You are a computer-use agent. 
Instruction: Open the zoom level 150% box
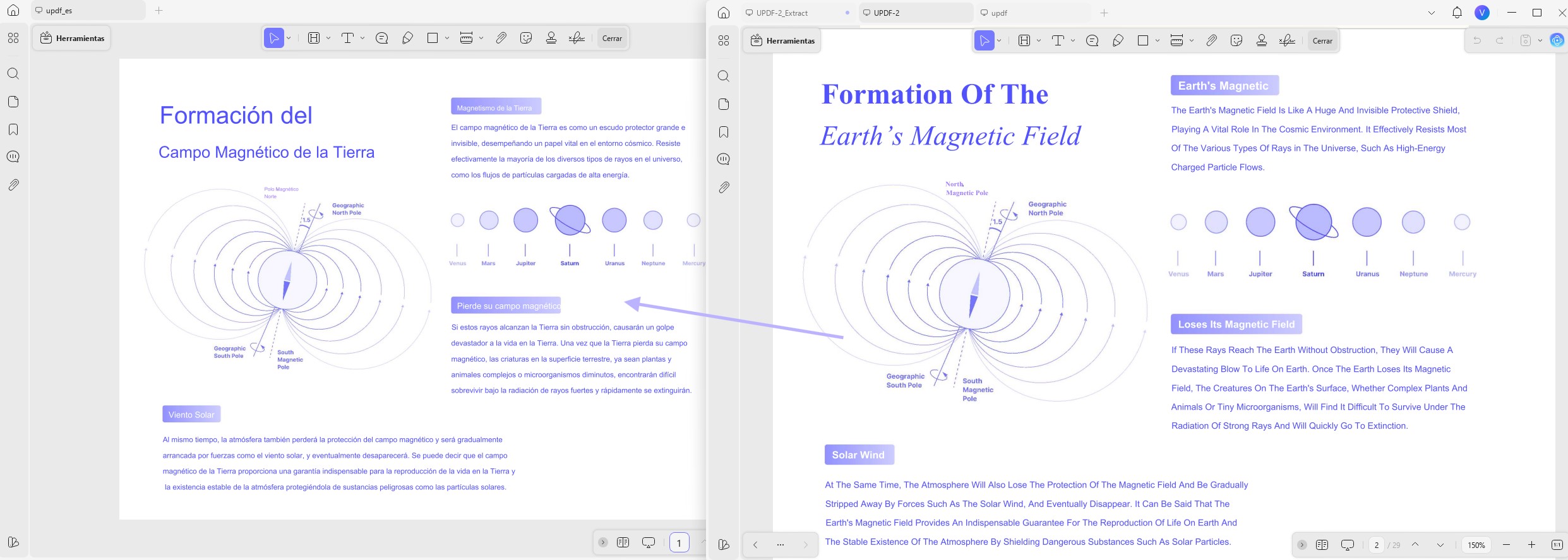1476,545
